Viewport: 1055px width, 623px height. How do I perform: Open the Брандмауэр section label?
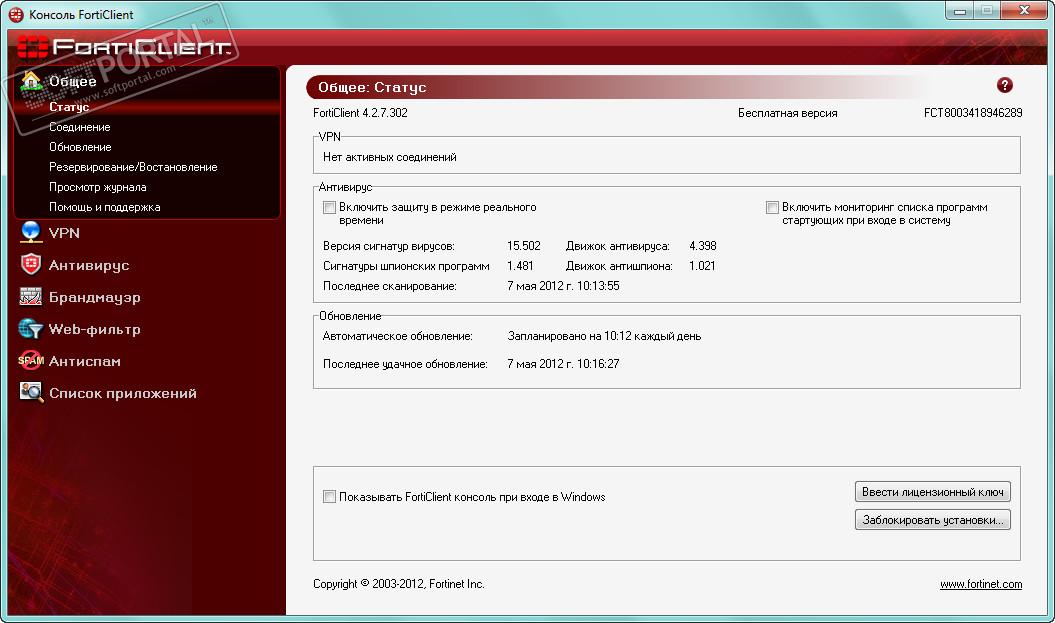(x=95, y=297)
